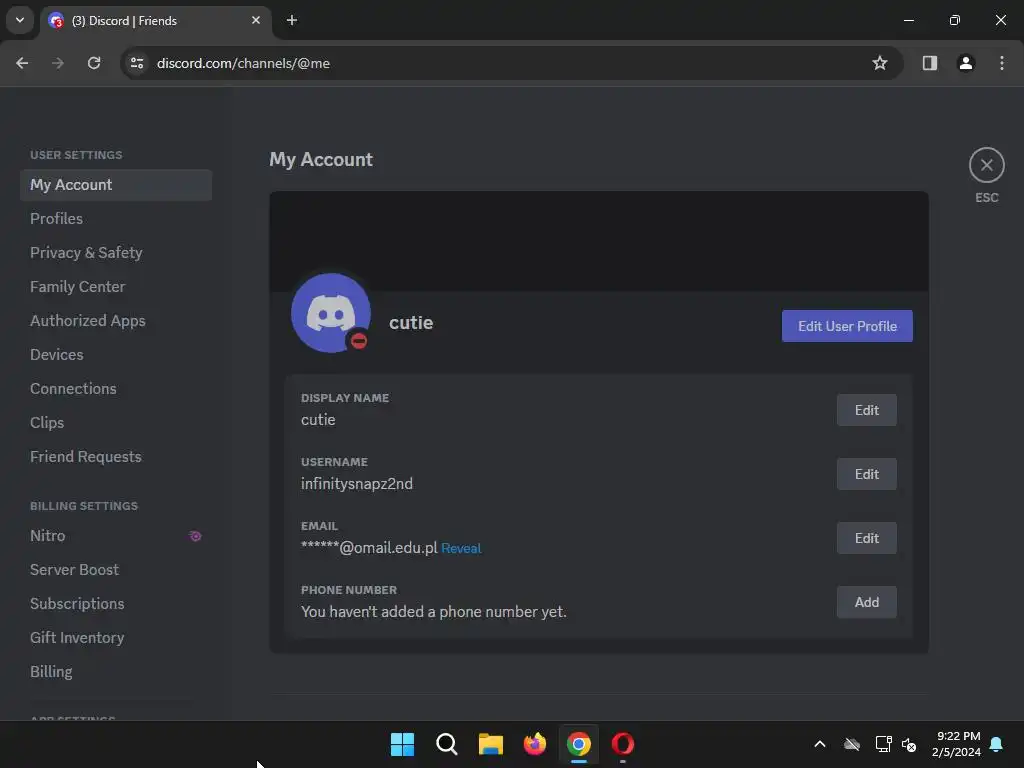The width and height of the screenshot is (1024, 768).
Task: Click the cutie name beside the avatar
Action: coord(411,323)
